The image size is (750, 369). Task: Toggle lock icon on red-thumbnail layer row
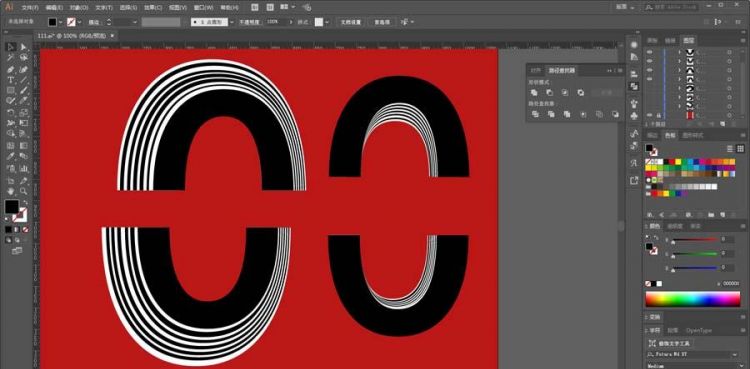pyautogui.click(x=659, y=115)
